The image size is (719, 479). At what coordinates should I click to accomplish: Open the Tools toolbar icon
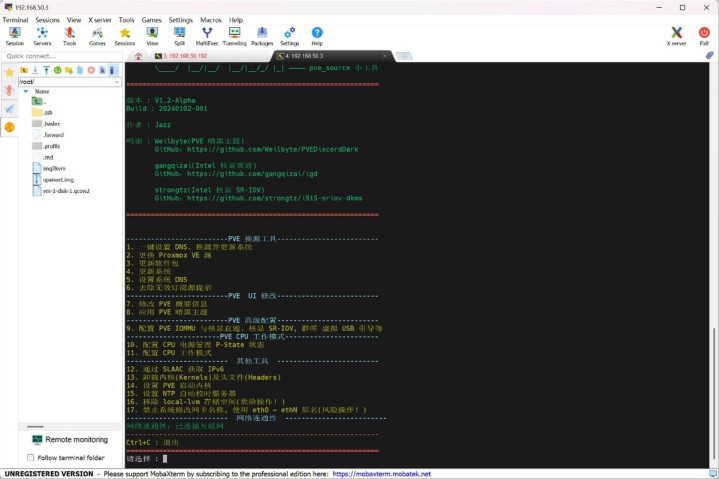click(x=70, y=36)
